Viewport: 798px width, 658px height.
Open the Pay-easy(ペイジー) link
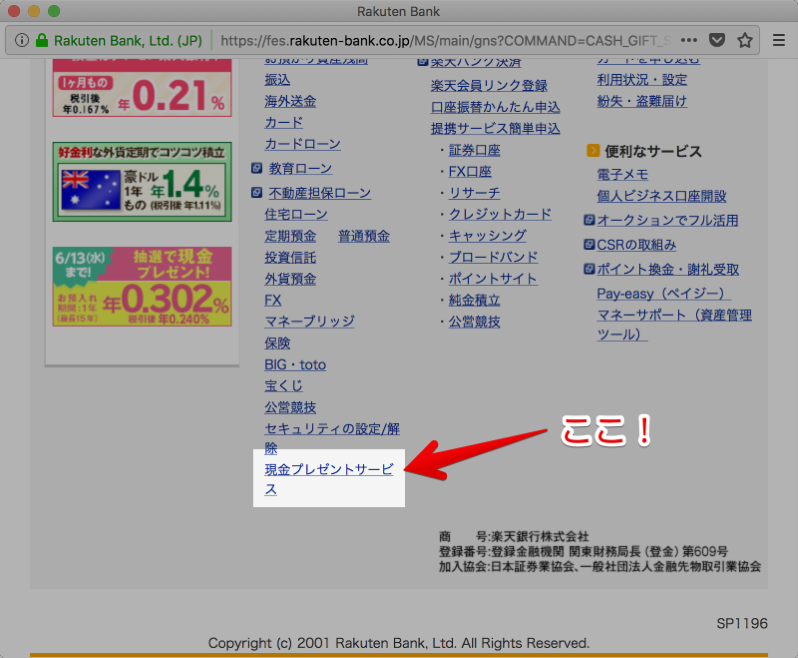(x=664, y=294)
